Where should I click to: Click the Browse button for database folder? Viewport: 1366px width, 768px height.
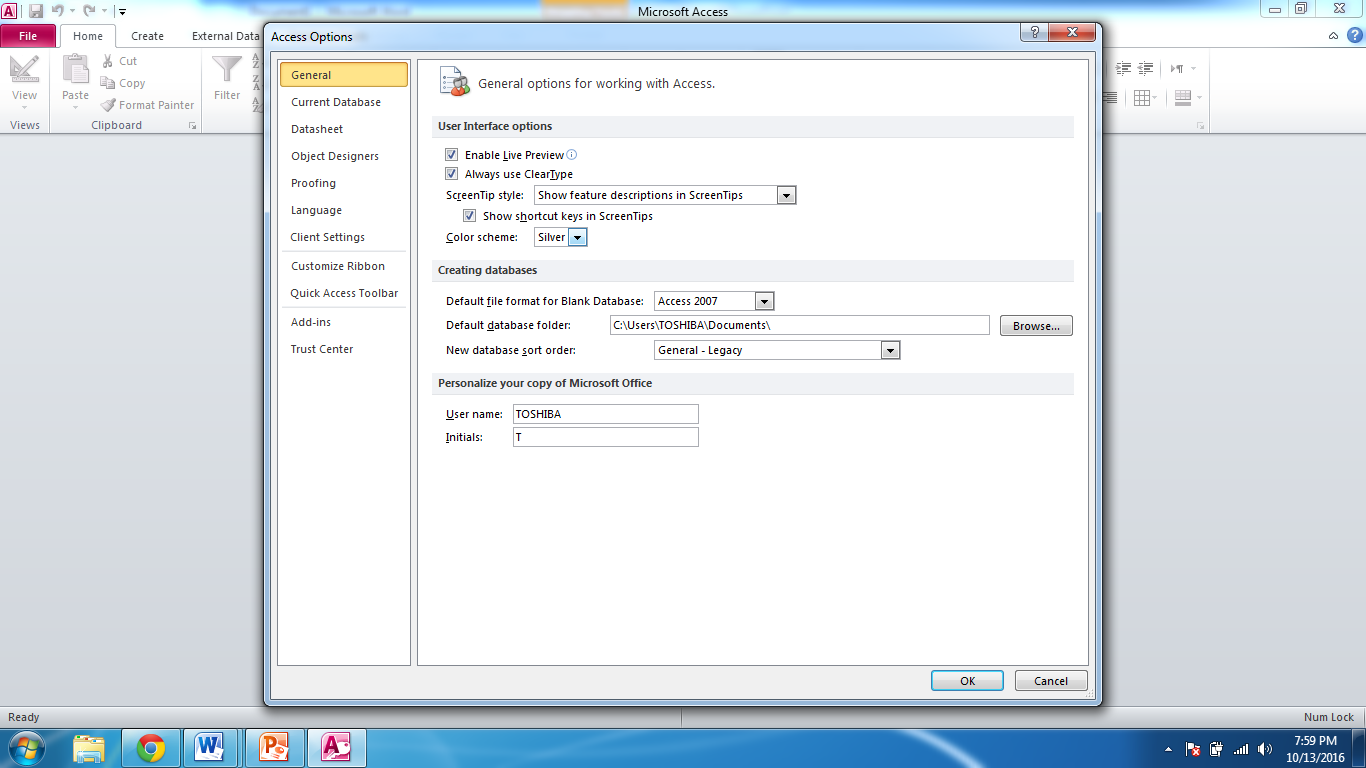[1036, 325]
